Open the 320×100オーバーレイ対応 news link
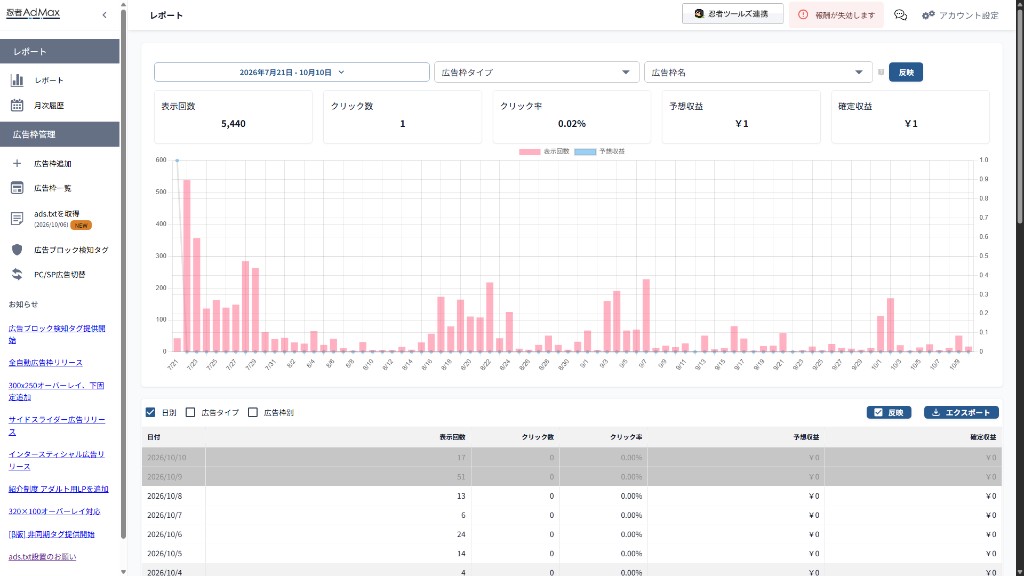Viewport: 1024px width, 576px height. pos(54,511)
